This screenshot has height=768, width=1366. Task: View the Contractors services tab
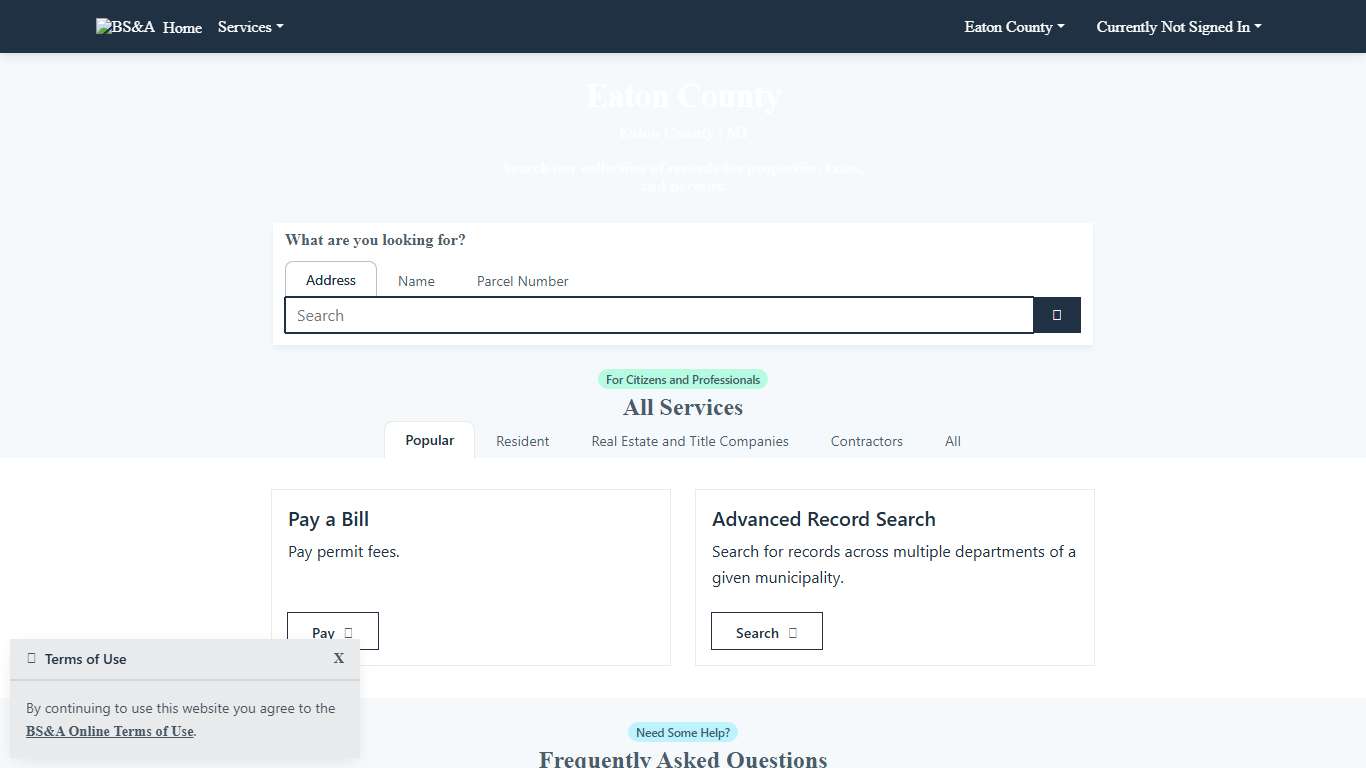tap(866, 441)
